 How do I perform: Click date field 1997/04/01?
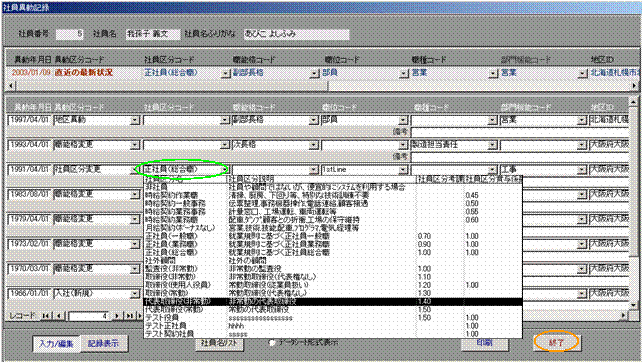30,120
